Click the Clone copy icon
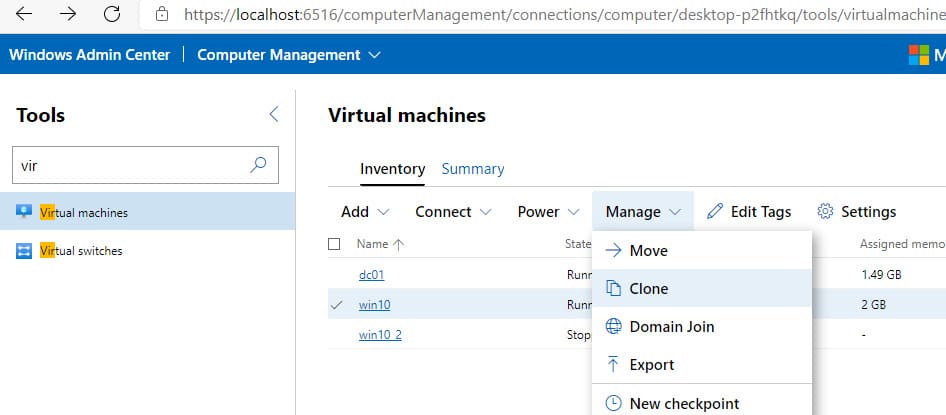The width and height of the screenshot is (946, 415). point(613,288)
